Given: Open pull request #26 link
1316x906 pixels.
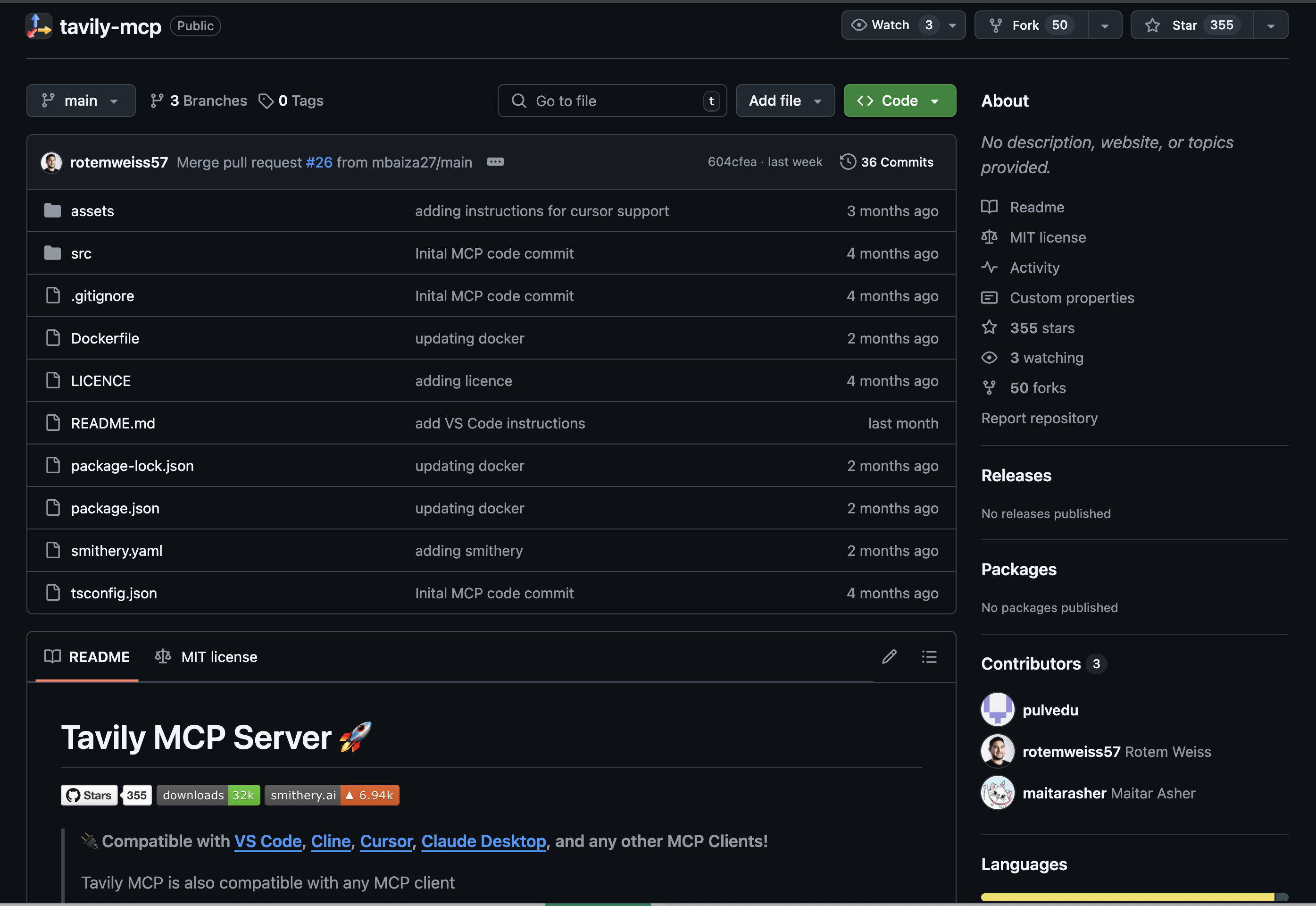Looking at the screenshot, I should click(x=319, y=162).
